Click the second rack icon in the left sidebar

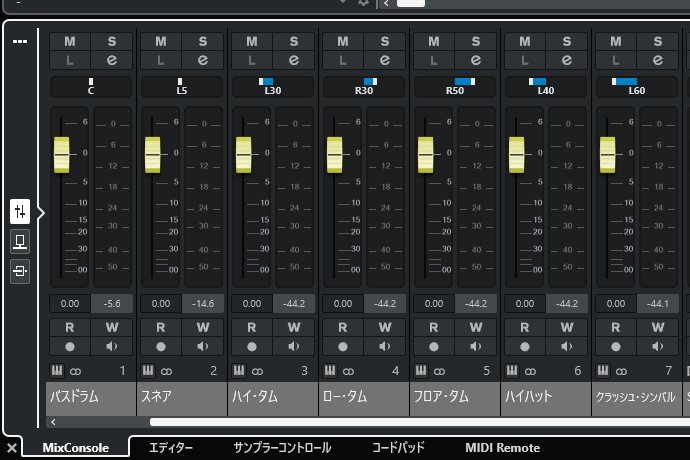20,241
